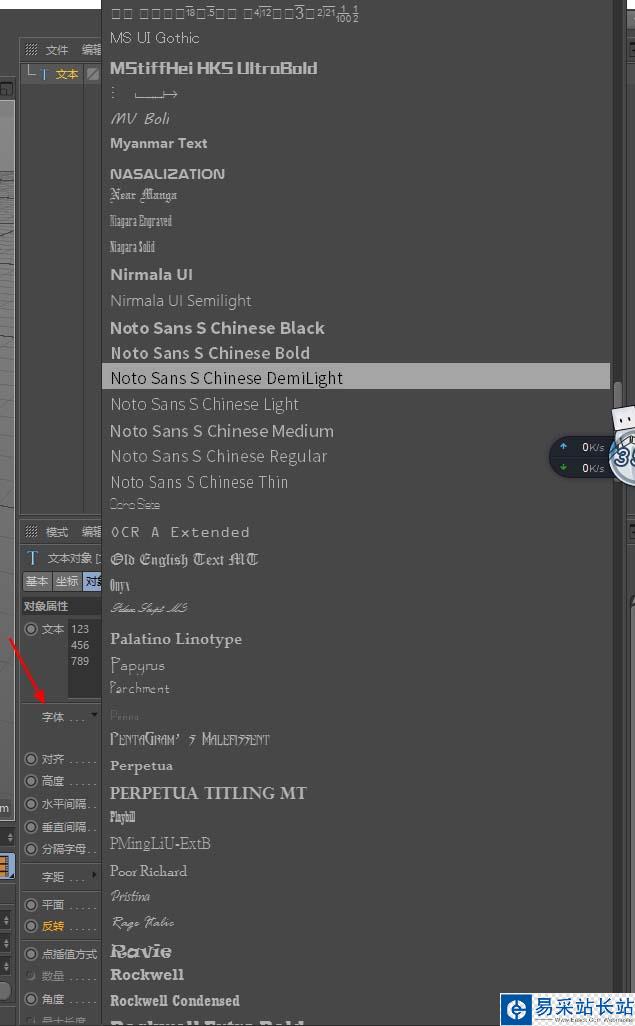Open 文件 menu in object manager
The width and height of the screenshot is (635, 1026).
57,50
